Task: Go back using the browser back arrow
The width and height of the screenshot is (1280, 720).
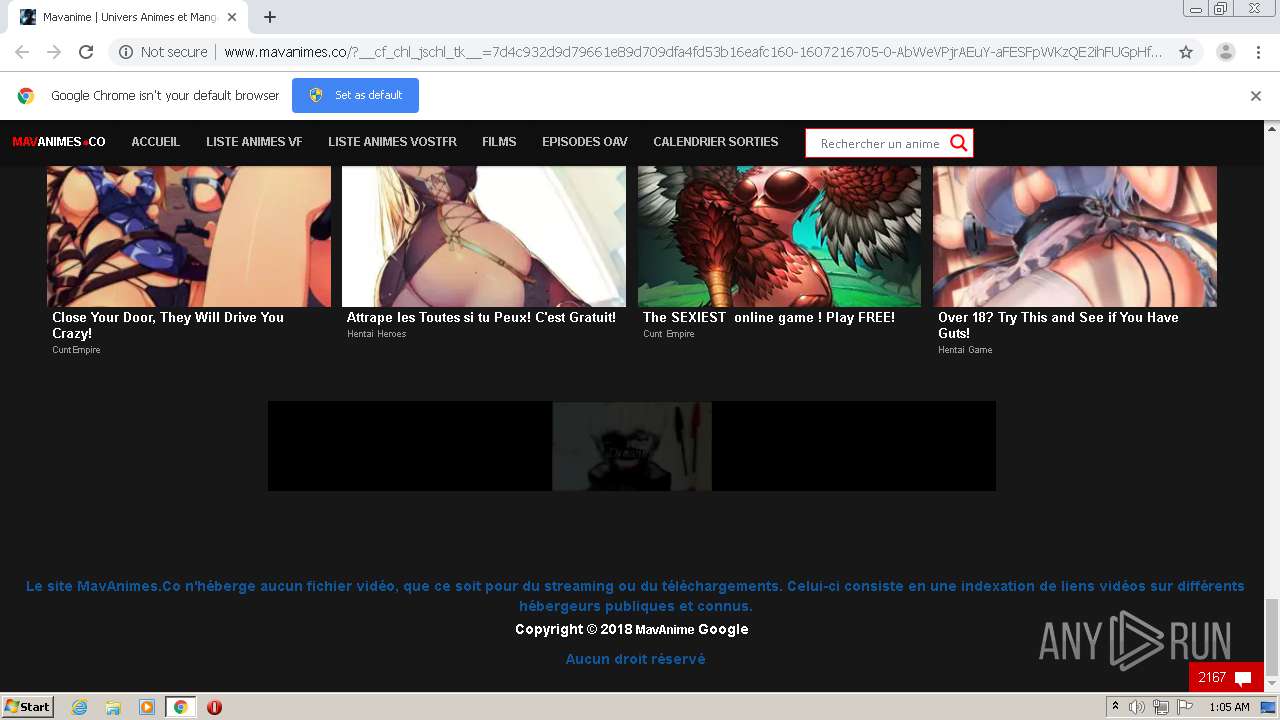Action: (x=22, y=52)
